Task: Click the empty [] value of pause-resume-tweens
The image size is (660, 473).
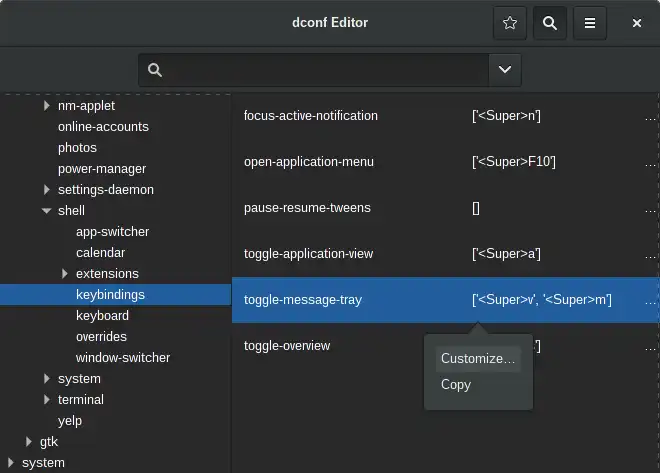Action: [476, 208]
